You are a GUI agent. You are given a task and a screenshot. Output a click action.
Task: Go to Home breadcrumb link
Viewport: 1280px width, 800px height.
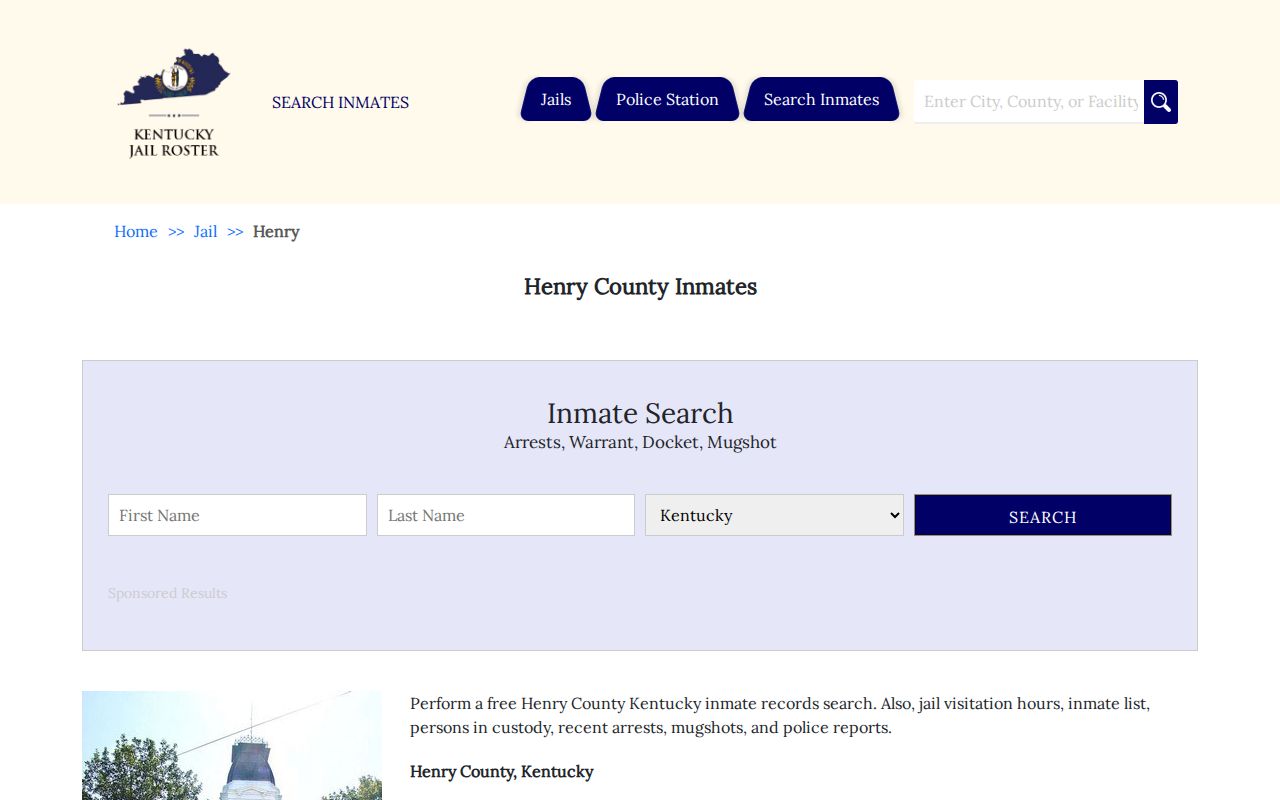tap(136, 231)
